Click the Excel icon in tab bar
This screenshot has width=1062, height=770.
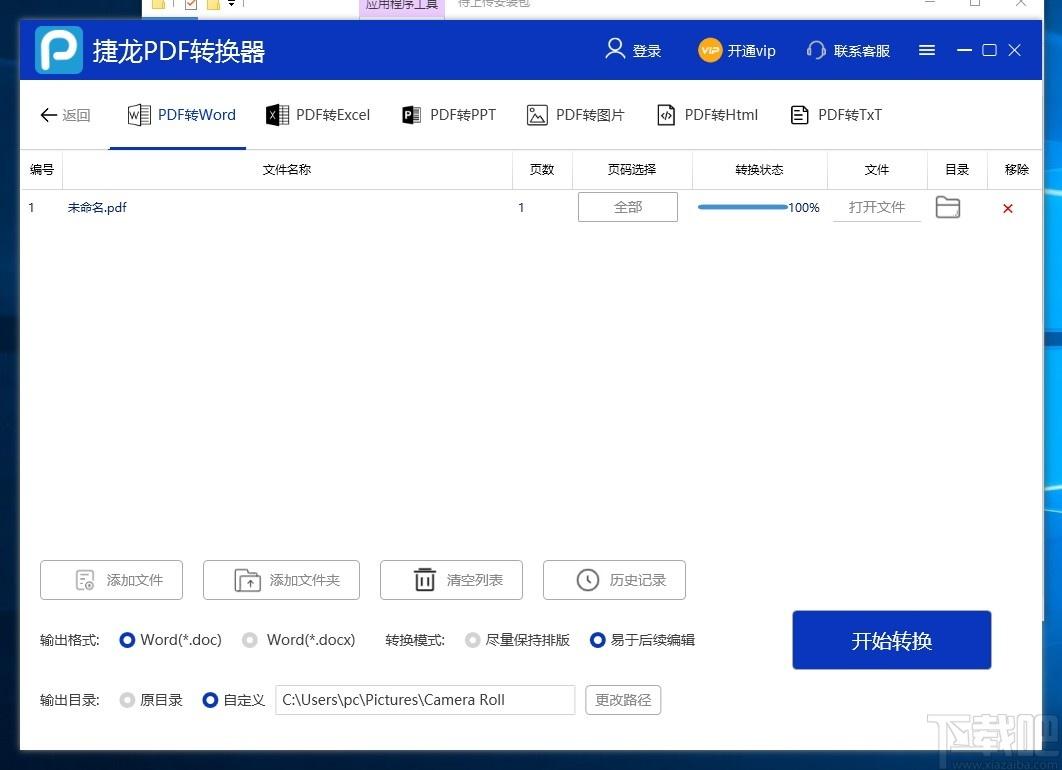click(277, 115)
